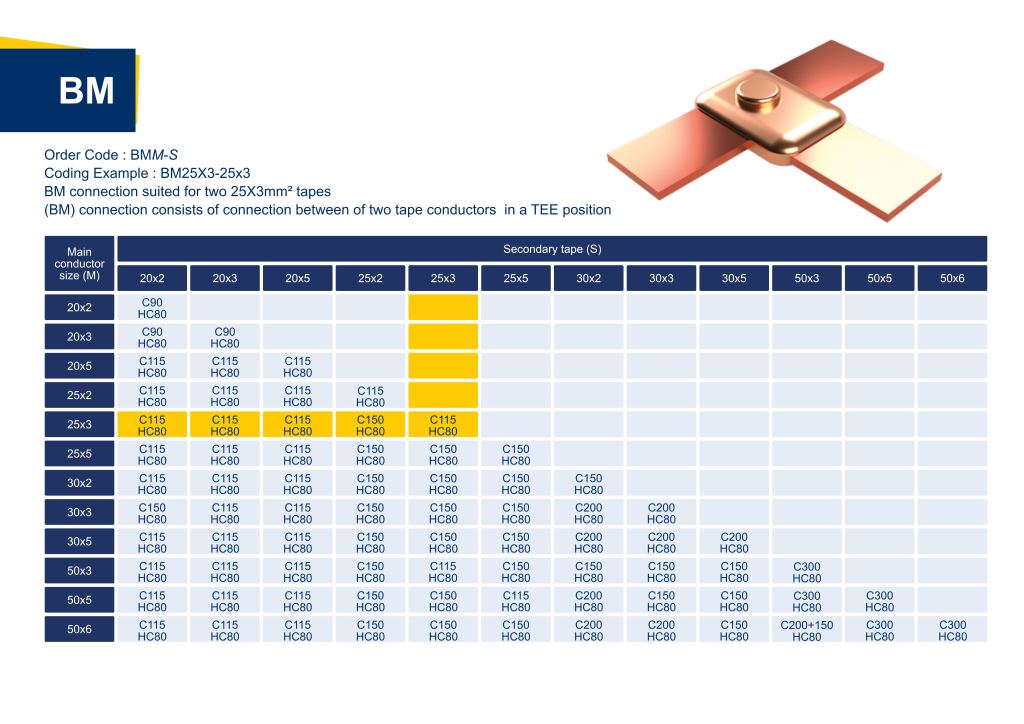The image size is (1024, 724).
Task: Click the C300 HC80 cell in row 50x3
Action: (x=806, y=572)
